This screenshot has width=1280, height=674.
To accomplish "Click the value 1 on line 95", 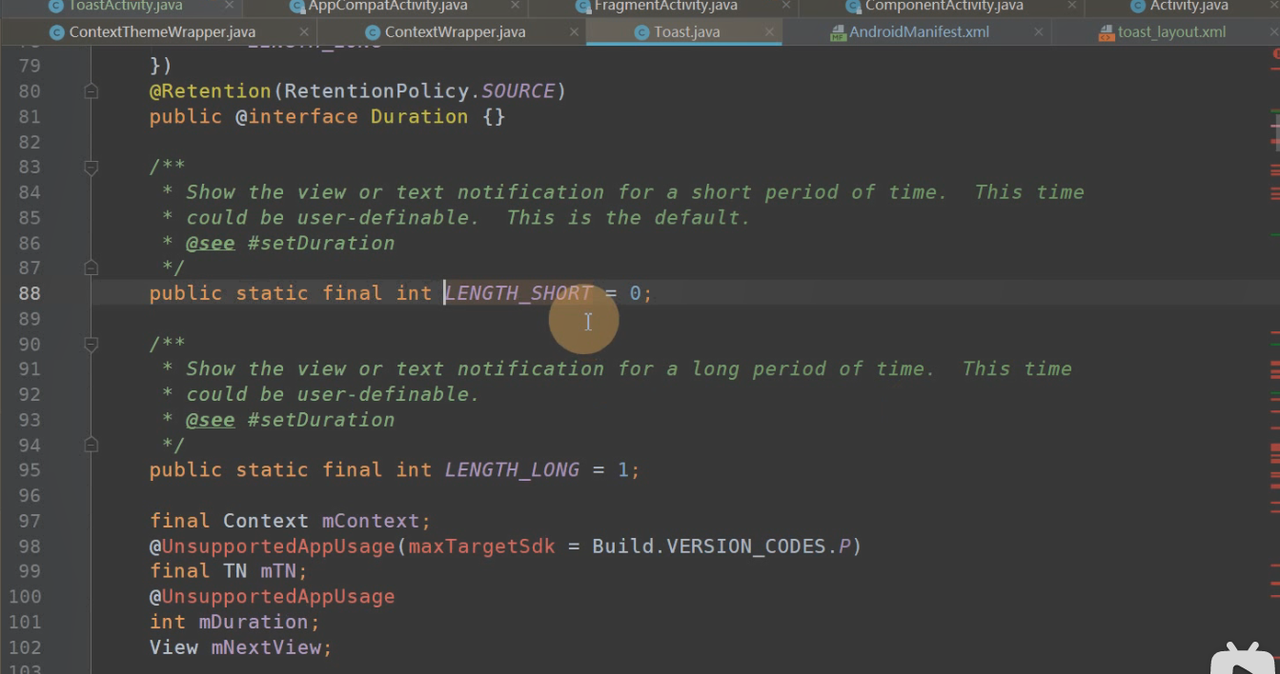I will tap(622, 470).
